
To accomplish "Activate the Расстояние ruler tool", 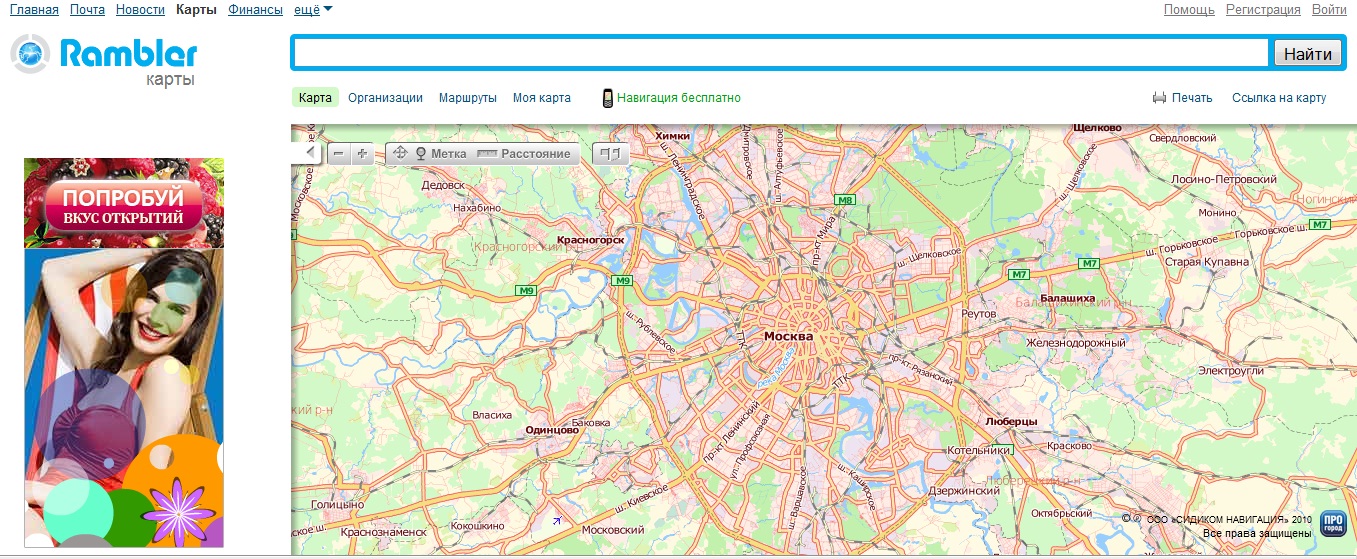I will [524, 154].
